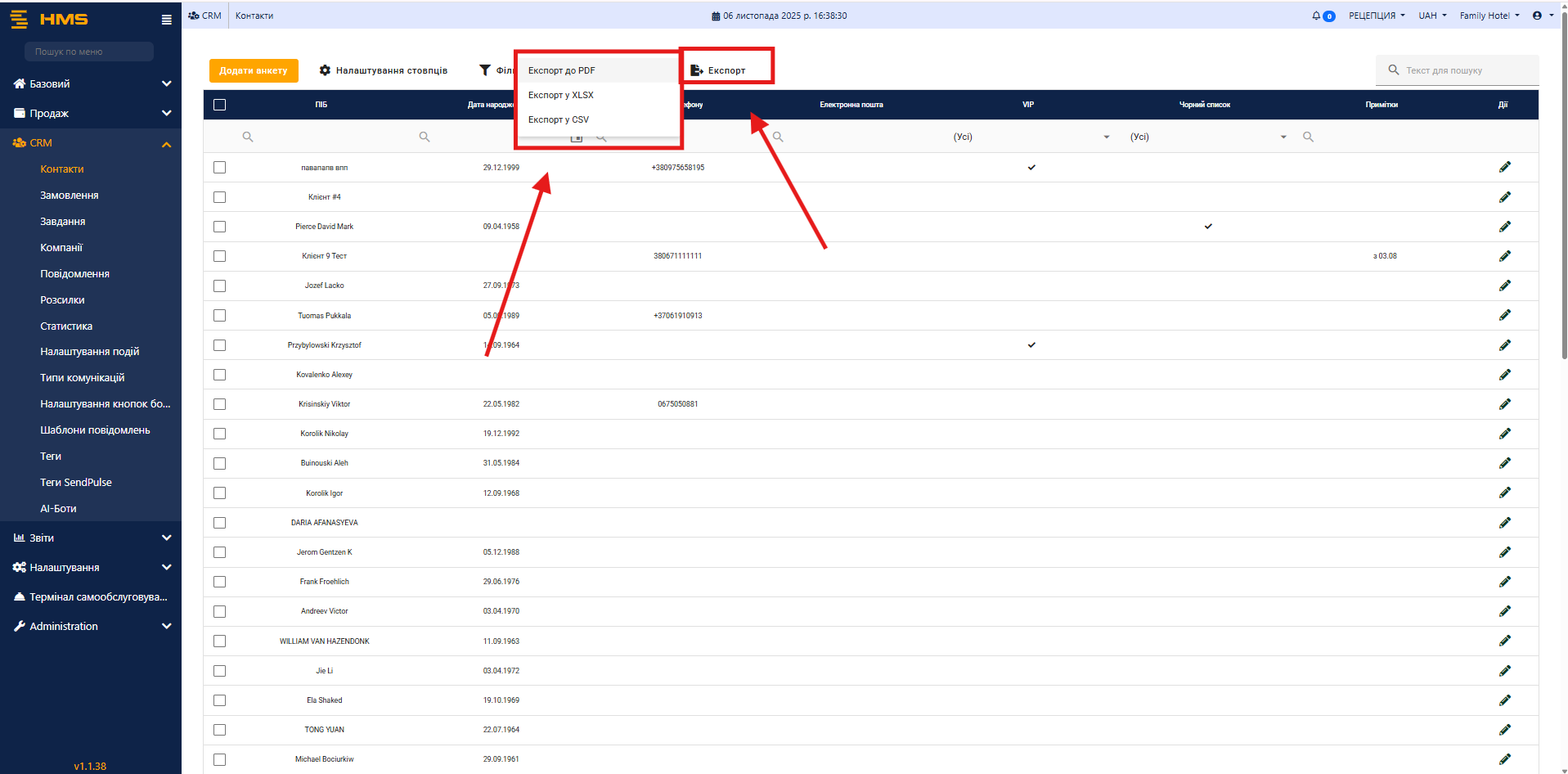The height and width of the screenshot is (774, 1568).
Task: Click the edit pencil for Pierce David Mark
Action: click(x=1504, y=227)
